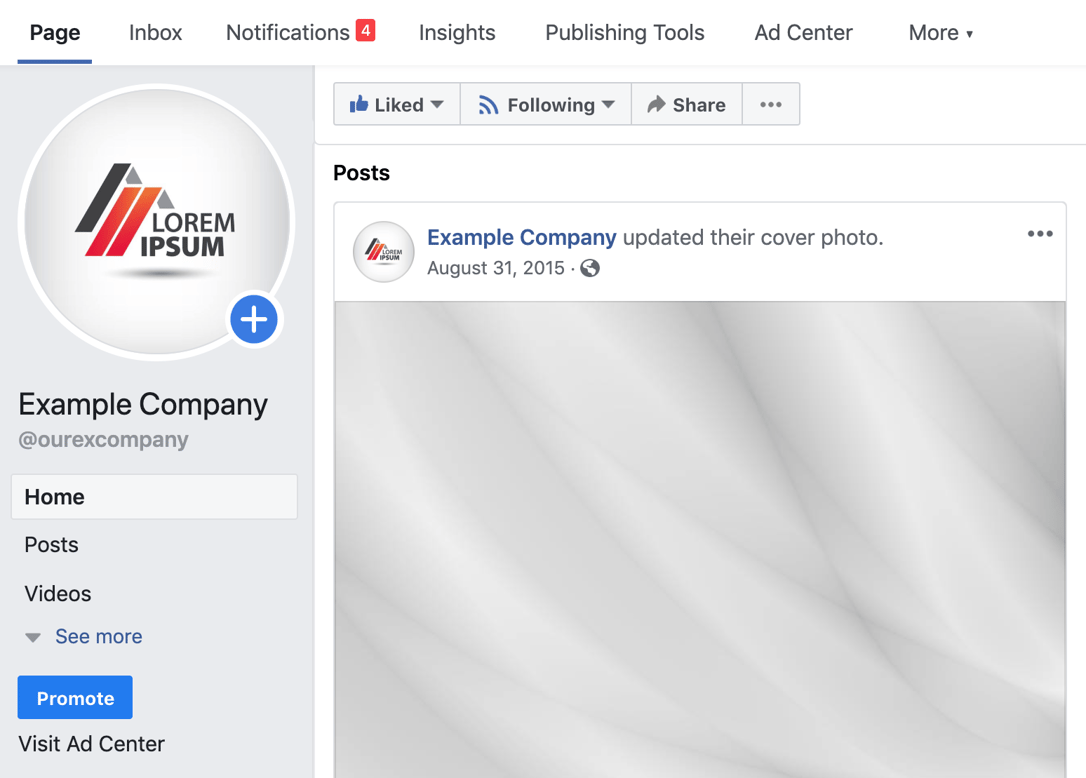Open the Following dropdown arrow
1086x778 pixels.
coord(608,103)
